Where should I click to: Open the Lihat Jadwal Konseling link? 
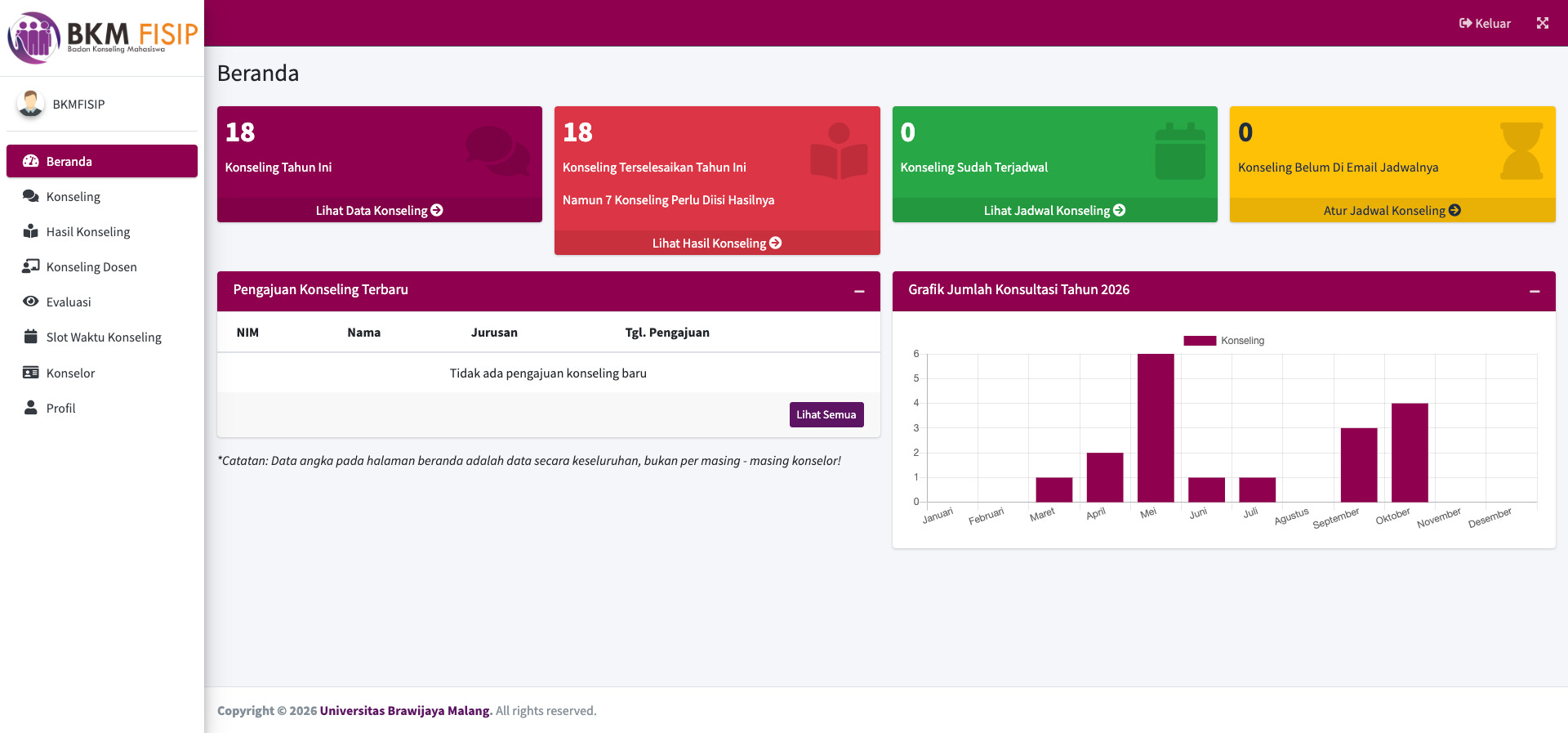tap(1054, 210)
